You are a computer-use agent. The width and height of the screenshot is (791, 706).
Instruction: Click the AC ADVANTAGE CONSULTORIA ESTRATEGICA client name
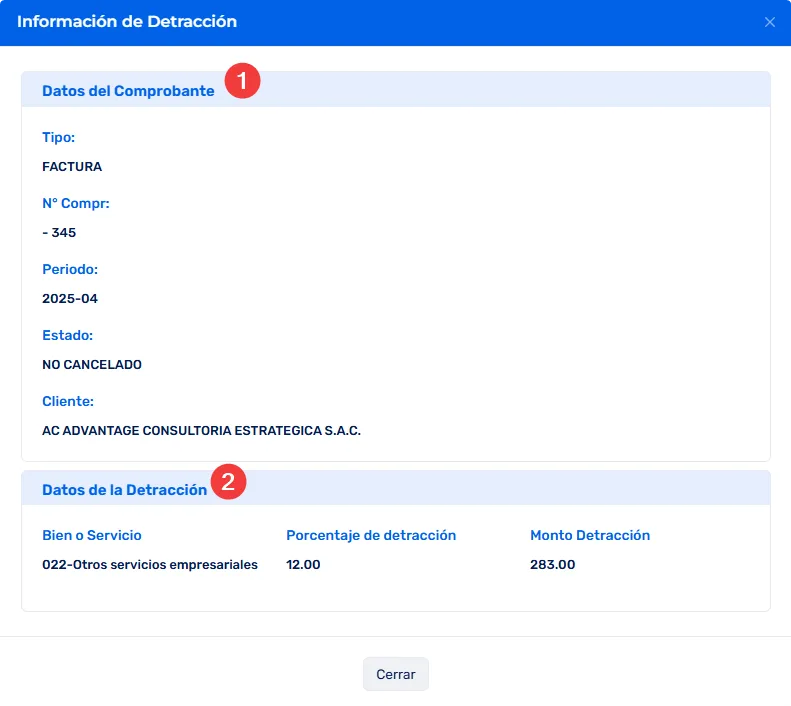click(201, 431)
